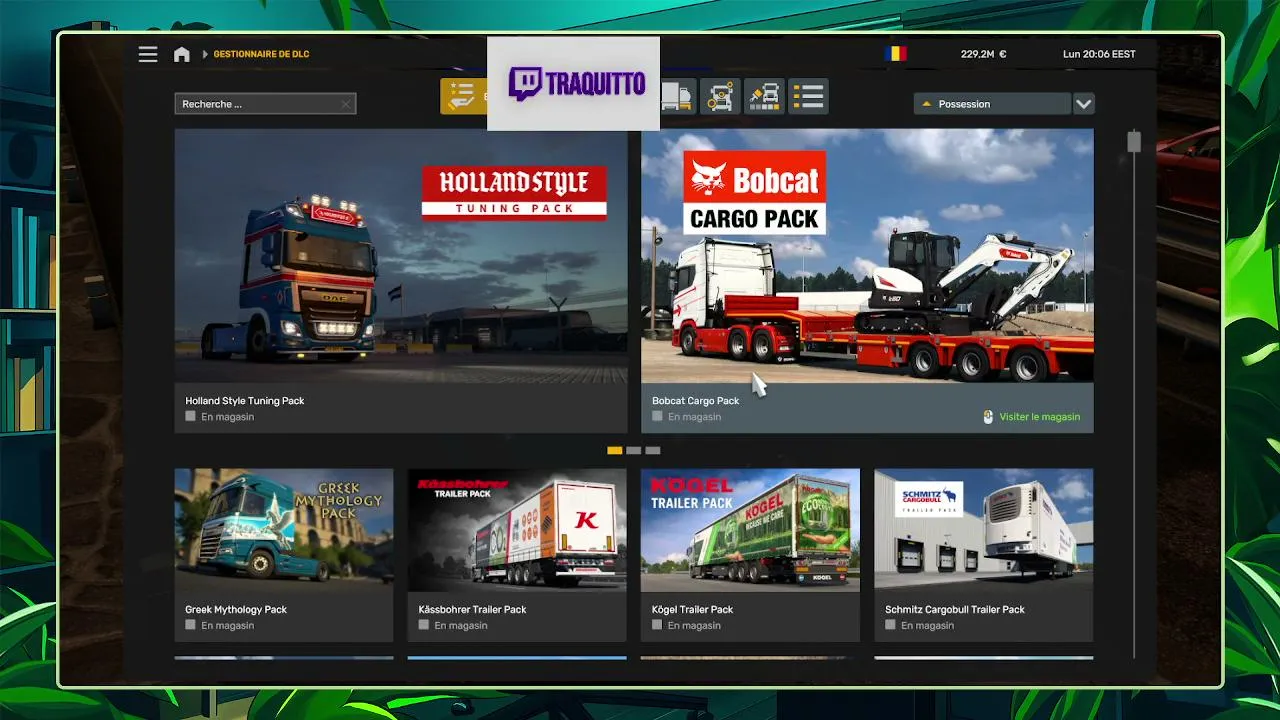
Task: Toggle Kässbohrer Trailer Pack checkbox
Action: (x=424, y=625)
